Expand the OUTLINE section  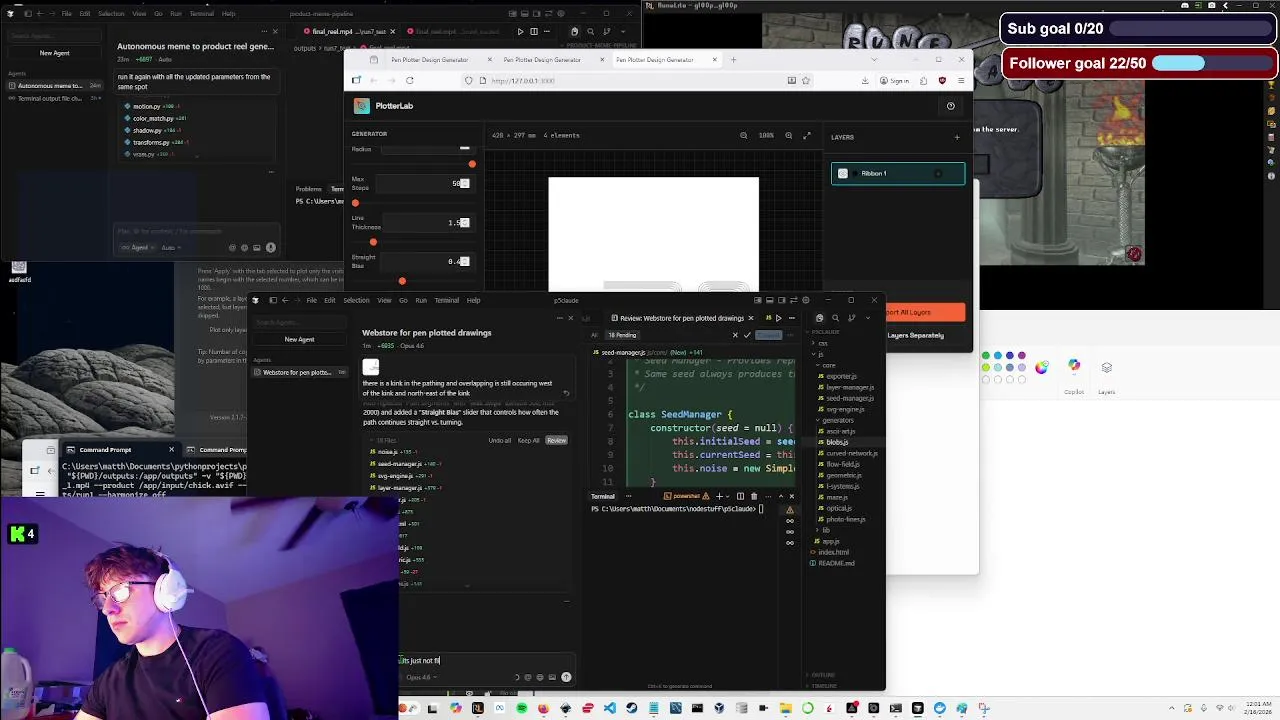(823, 675)
